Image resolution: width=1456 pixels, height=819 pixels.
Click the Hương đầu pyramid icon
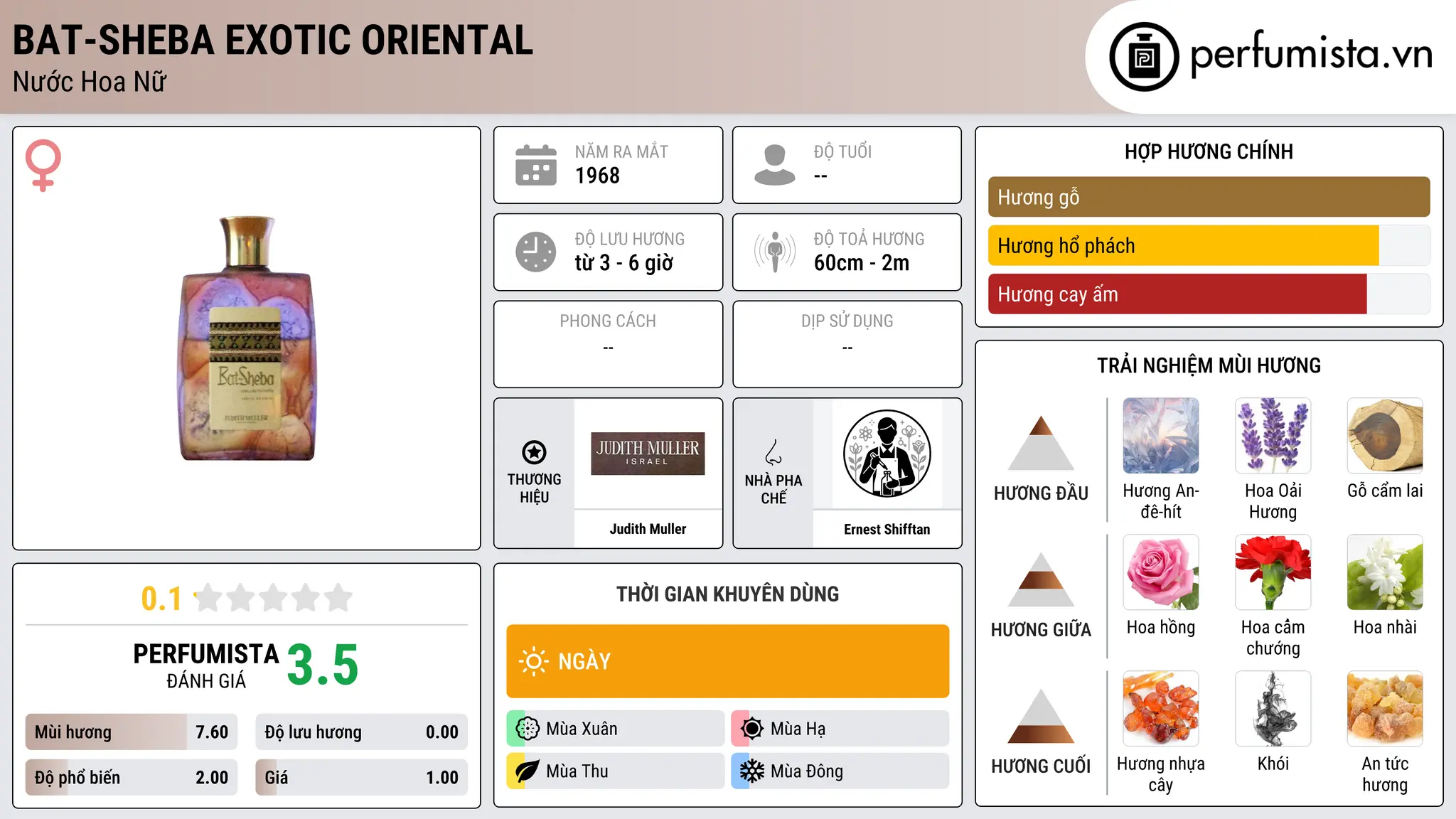[1041, 442]
